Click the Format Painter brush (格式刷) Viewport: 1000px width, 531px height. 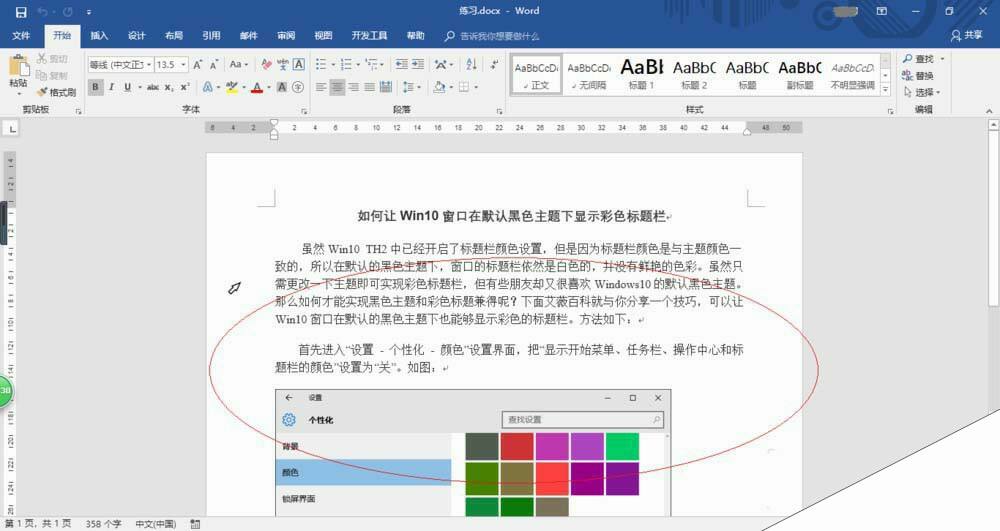(56, 92)
